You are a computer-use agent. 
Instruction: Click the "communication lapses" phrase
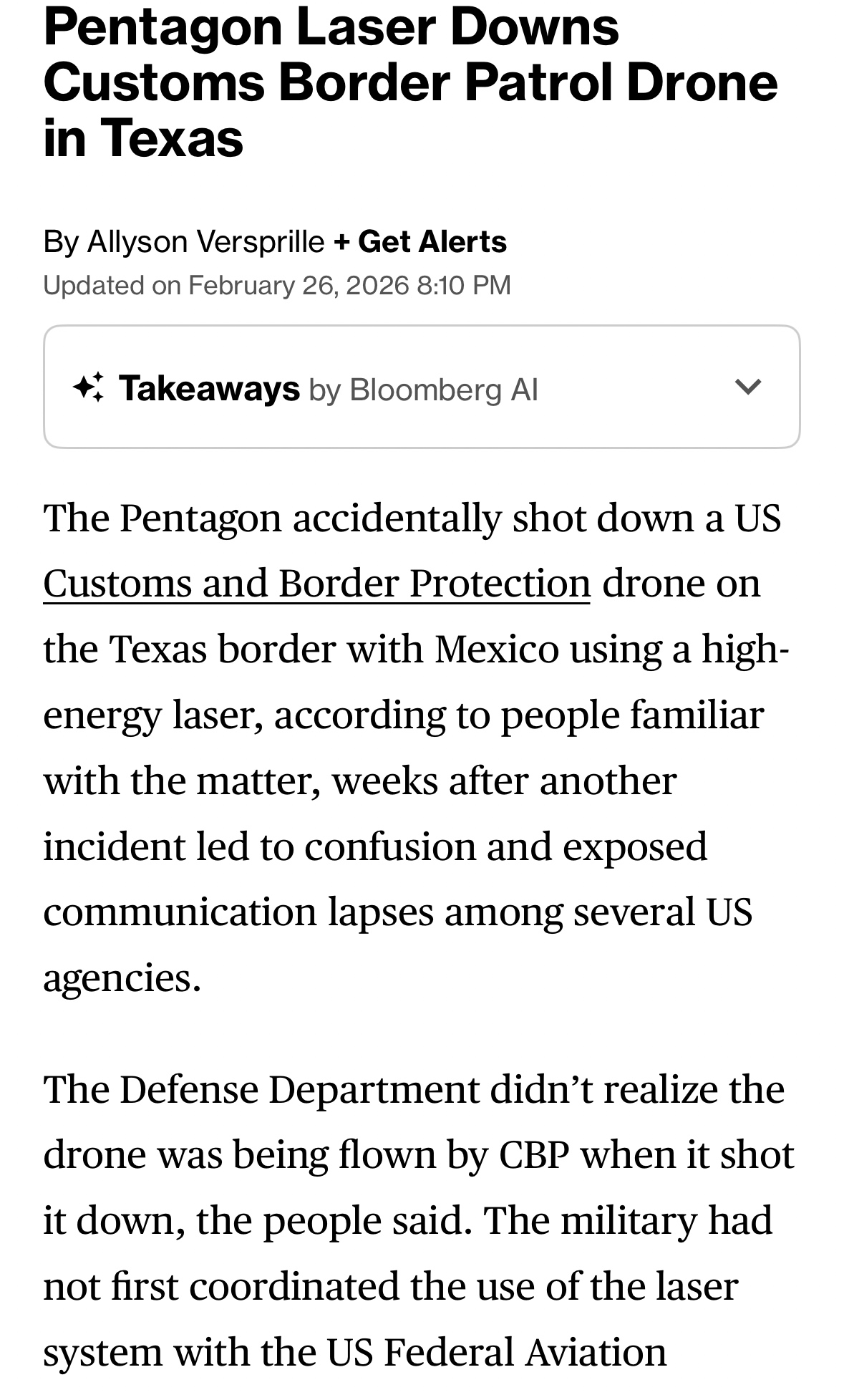pyautogui.click(x=238, y=912)
